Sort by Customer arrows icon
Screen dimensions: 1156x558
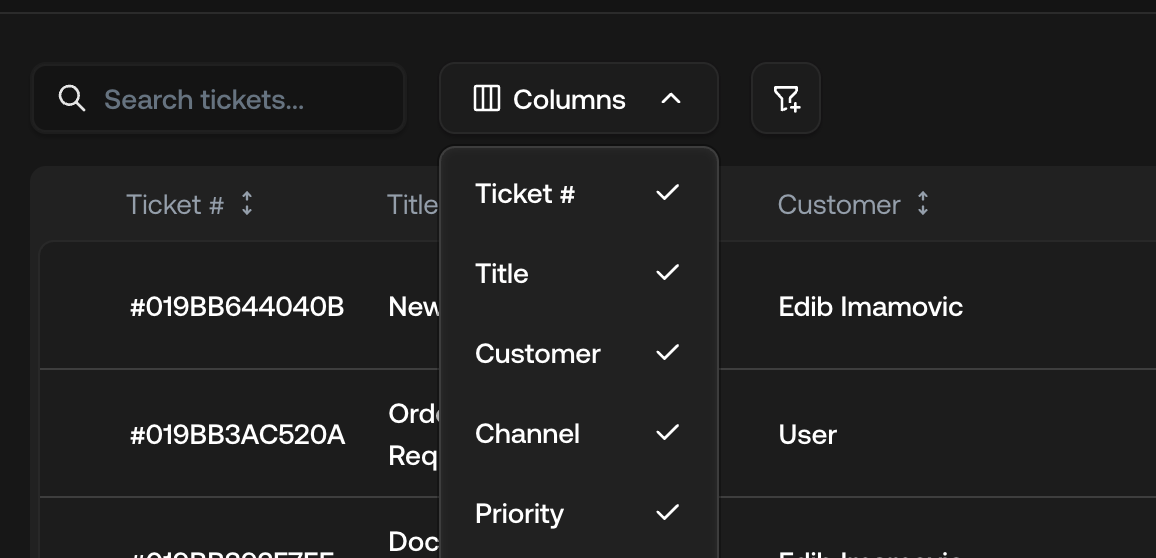pos(922,203)
